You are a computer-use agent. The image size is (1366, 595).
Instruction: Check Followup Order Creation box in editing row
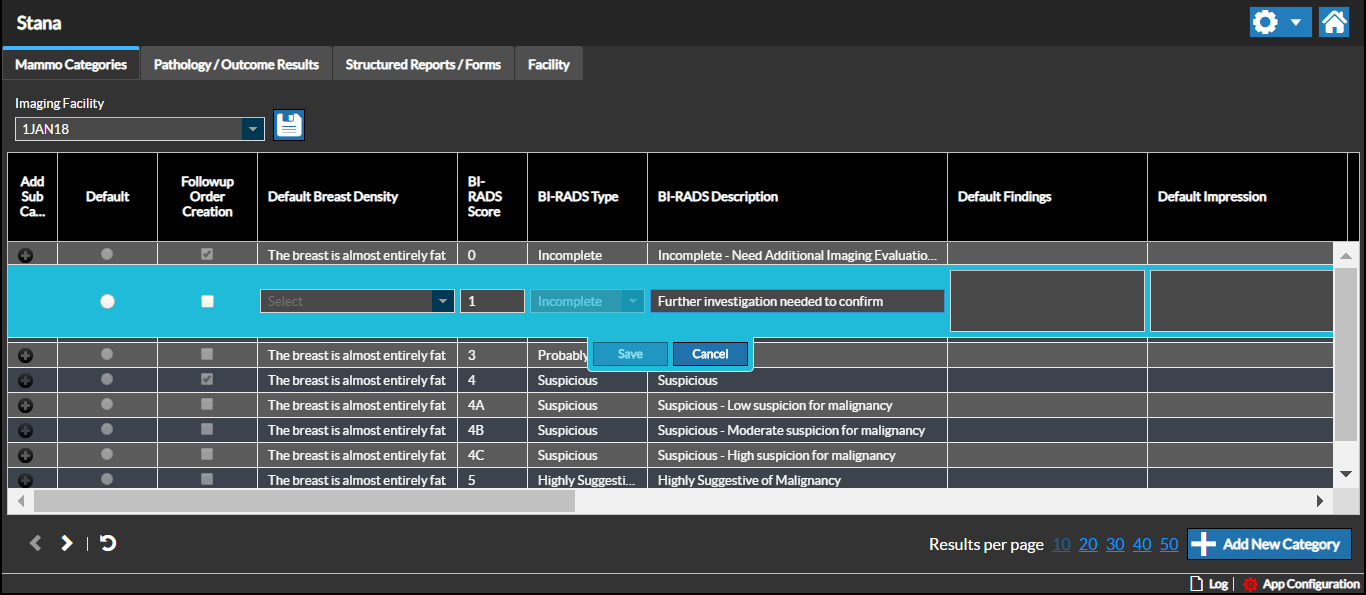[207, 301]
